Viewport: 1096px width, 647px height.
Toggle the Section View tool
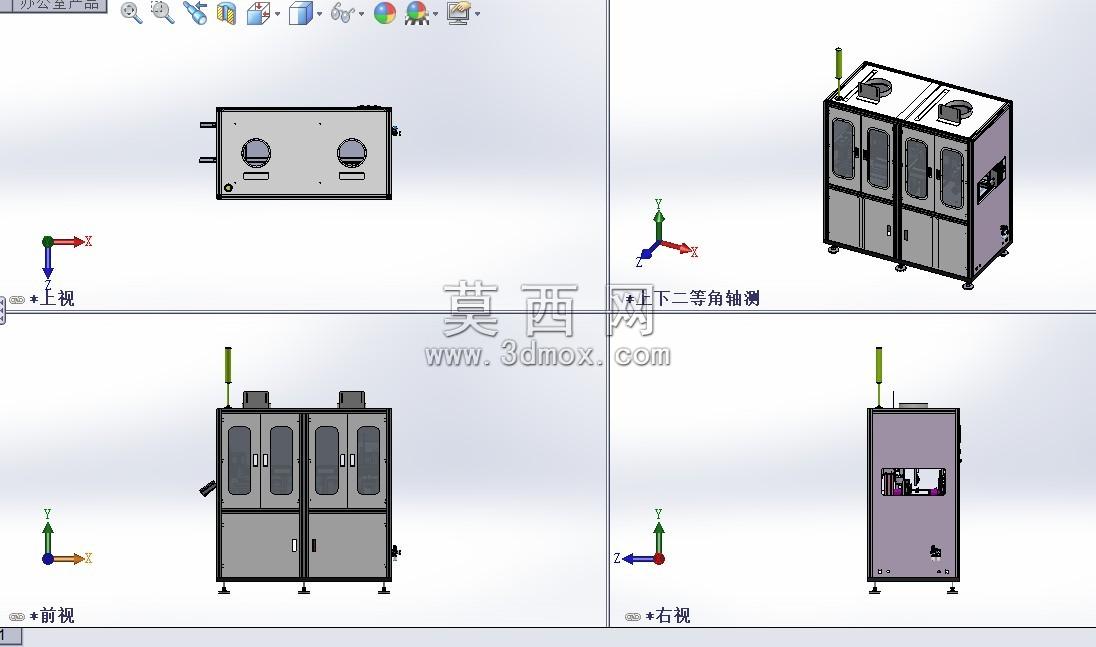click(x=226, y=13)
